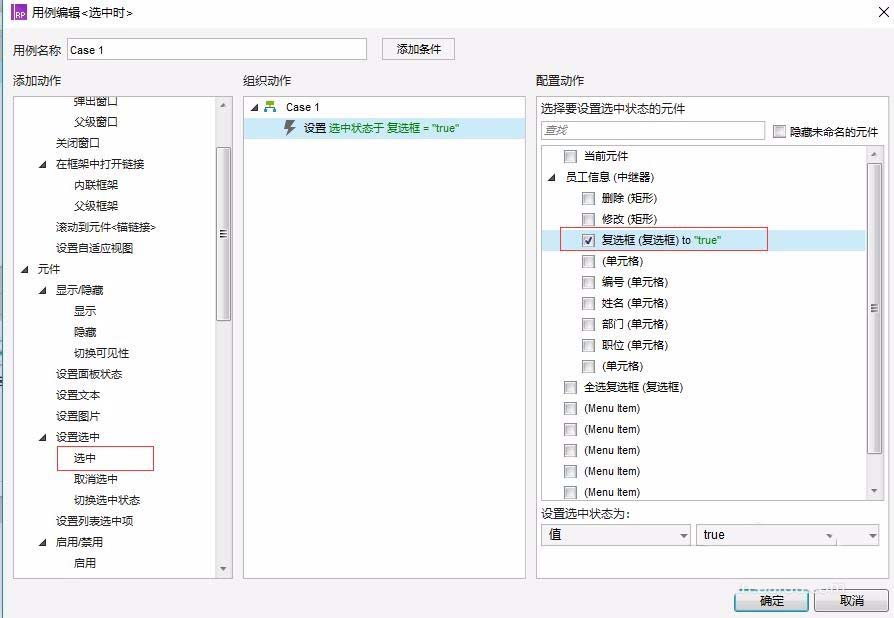Select the 取消选中 action
The height and width of the screenshot is (618, 894).
pyautogui.click(x=95, y=479)
